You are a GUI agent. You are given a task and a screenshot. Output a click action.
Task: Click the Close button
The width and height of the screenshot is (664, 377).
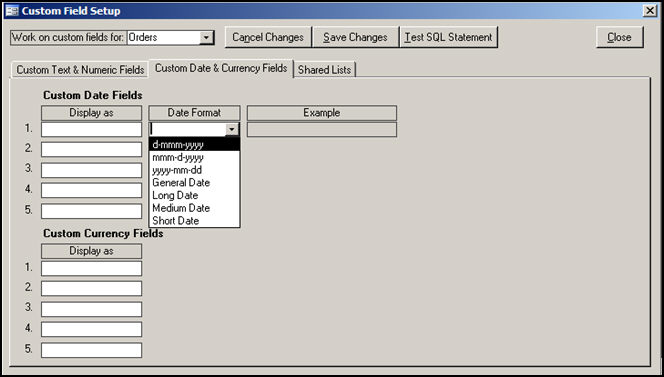620,37
